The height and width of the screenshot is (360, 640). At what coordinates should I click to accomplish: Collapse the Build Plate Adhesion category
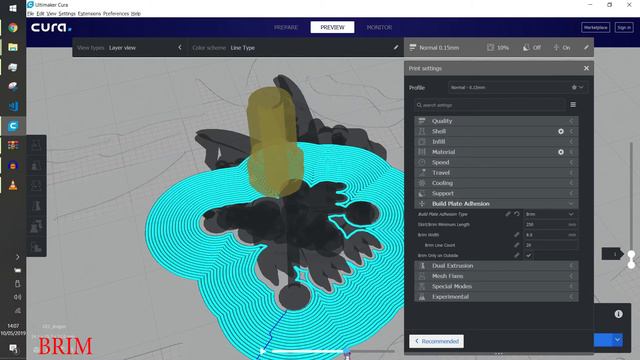(x=496, y=204)
